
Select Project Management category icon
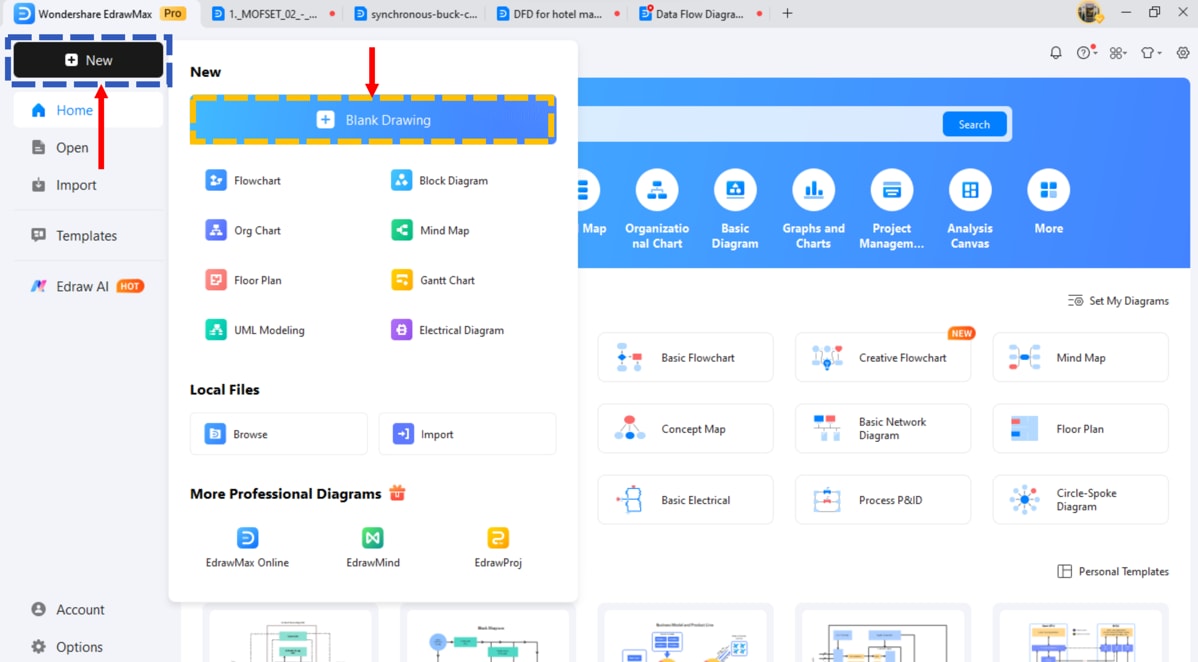pyautogui.click(x=892, y=190)
